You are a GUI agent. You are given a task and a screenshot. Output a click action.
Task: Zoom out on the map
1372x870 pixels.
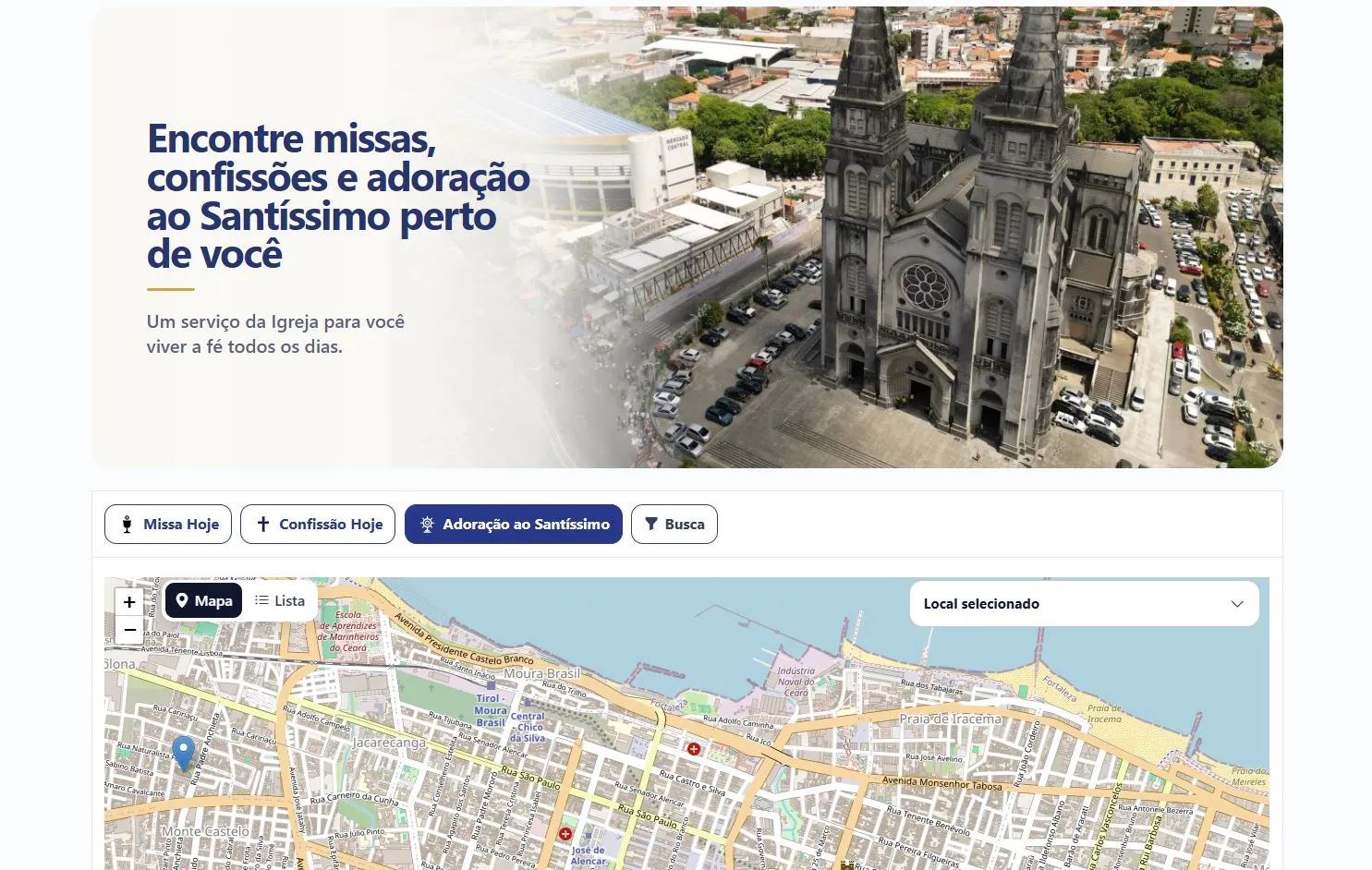pyautogui.click(x=129, y=630)
